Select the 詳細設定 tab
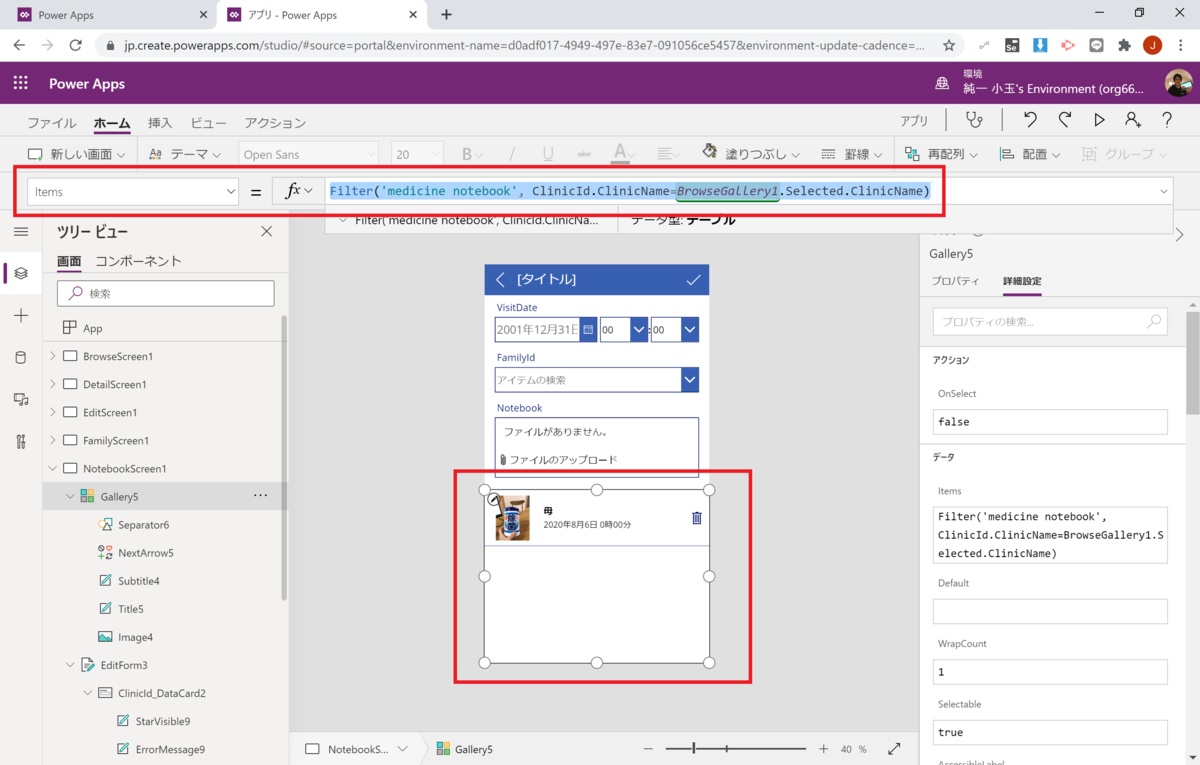Screen dimensions: 1200x765 [x=1022, y=281]
